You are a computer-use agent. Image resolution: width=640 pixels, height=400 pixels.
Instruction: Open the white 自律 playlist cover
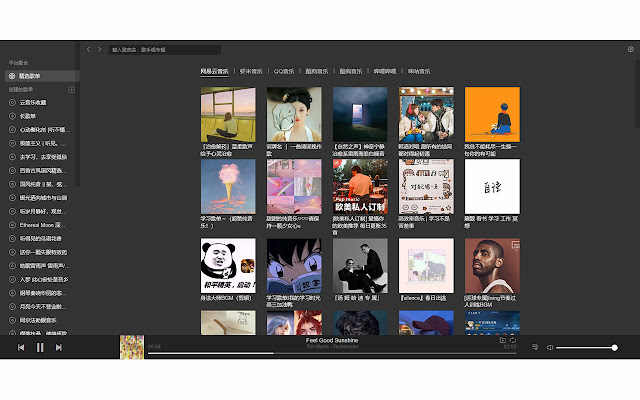click(x=492, y=187)
